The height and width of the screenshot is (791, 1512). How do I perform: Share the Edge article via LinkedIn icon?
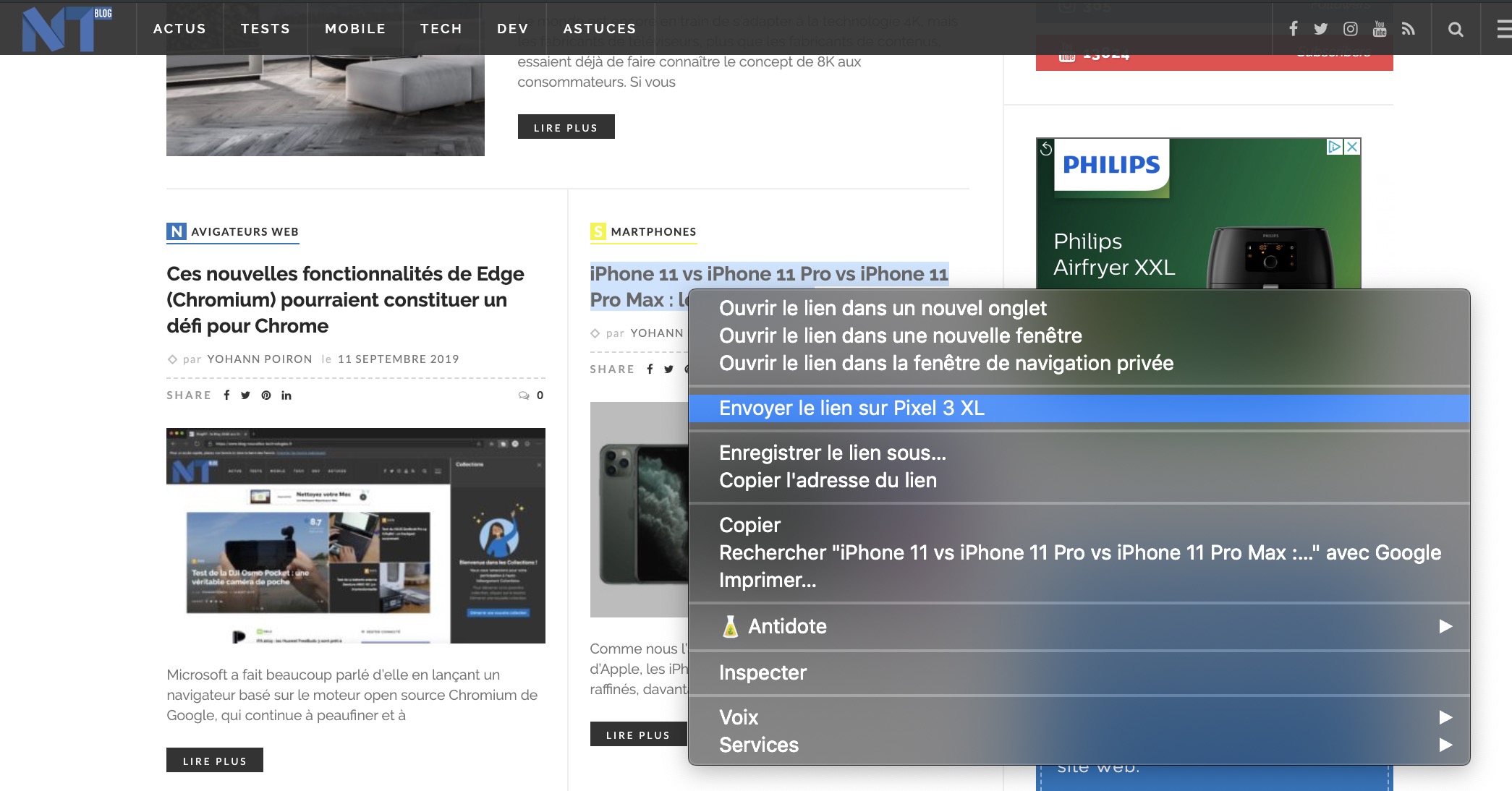click(x=286, y=395)
